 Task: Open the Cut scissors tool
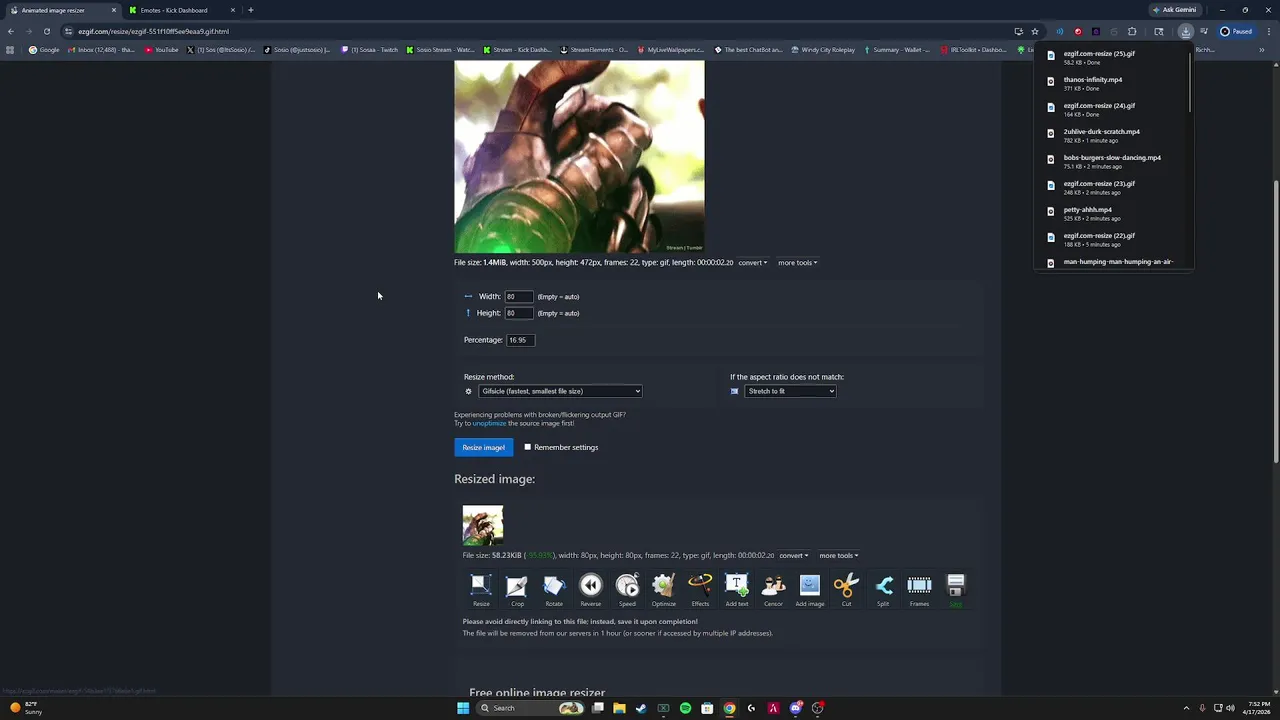846,589
